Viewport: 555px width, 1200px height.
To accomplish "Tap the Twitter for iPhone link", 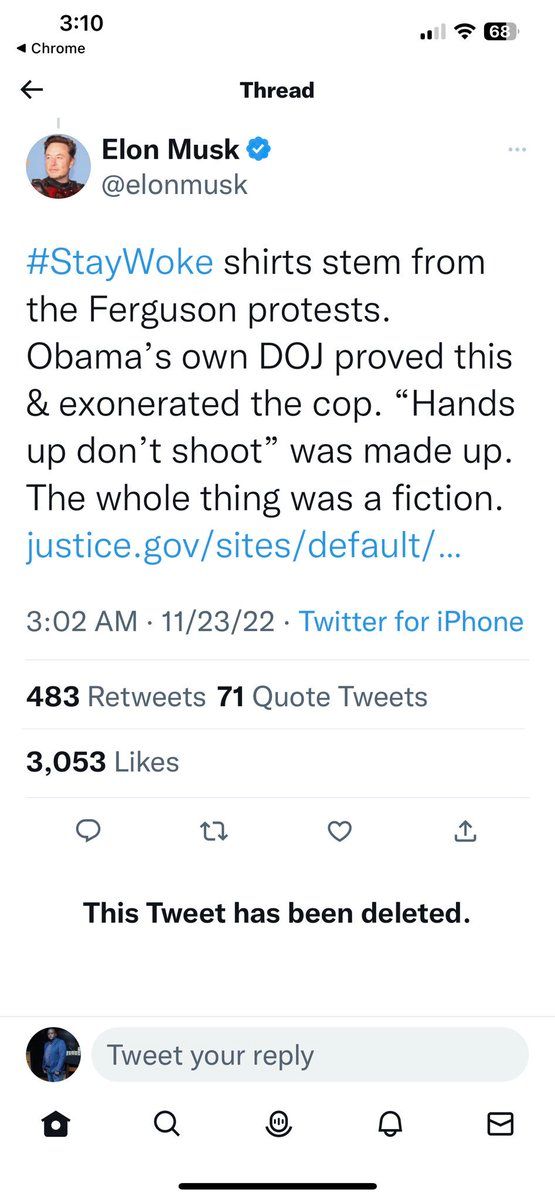I will 411,621.
